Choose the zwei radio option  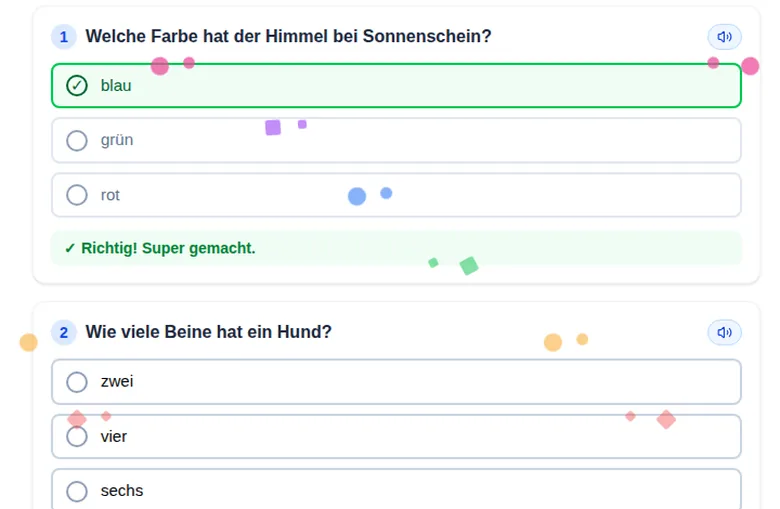point(77,382)
